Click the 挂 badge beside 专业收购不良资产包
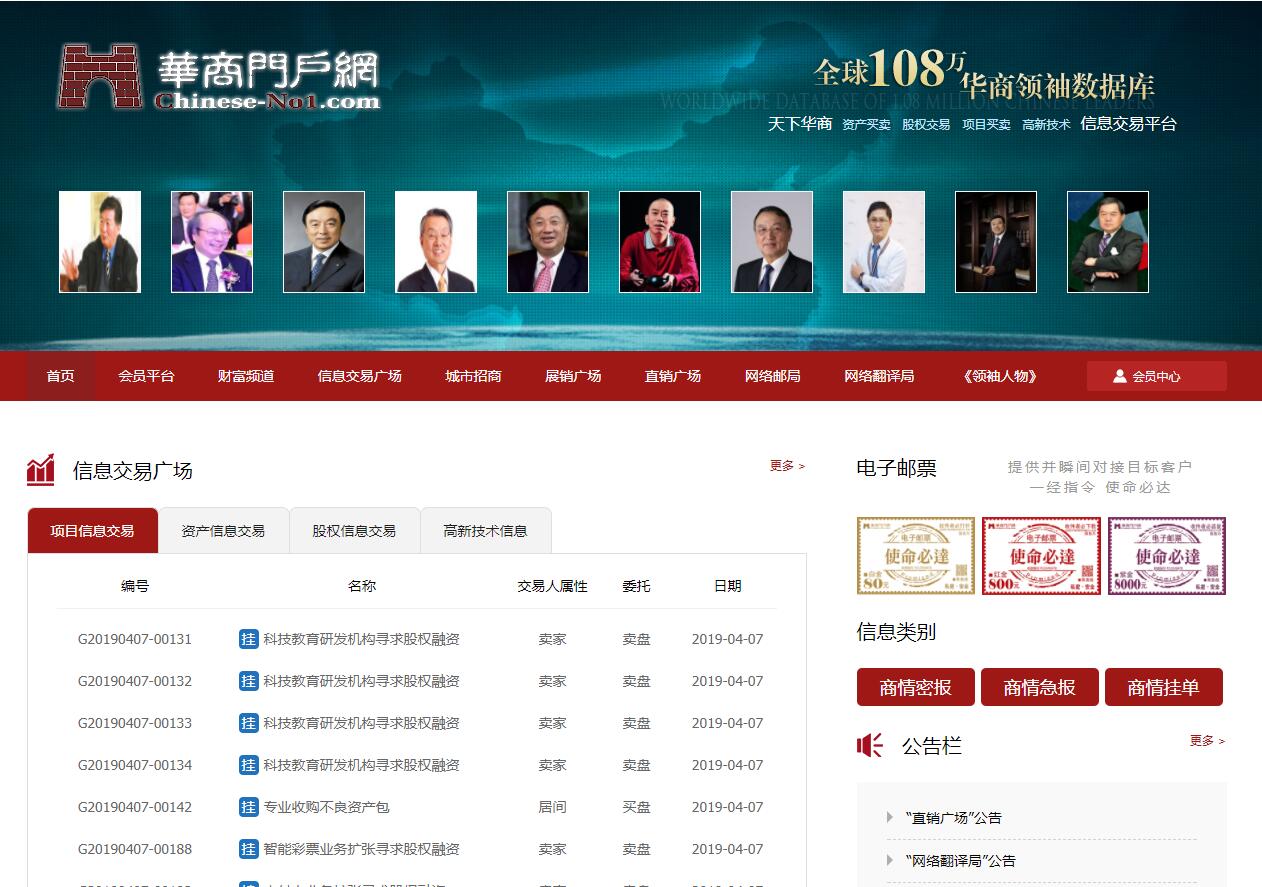Image resolution: width=1262 pixels, height=887 pixels. (x=249, y=807)
